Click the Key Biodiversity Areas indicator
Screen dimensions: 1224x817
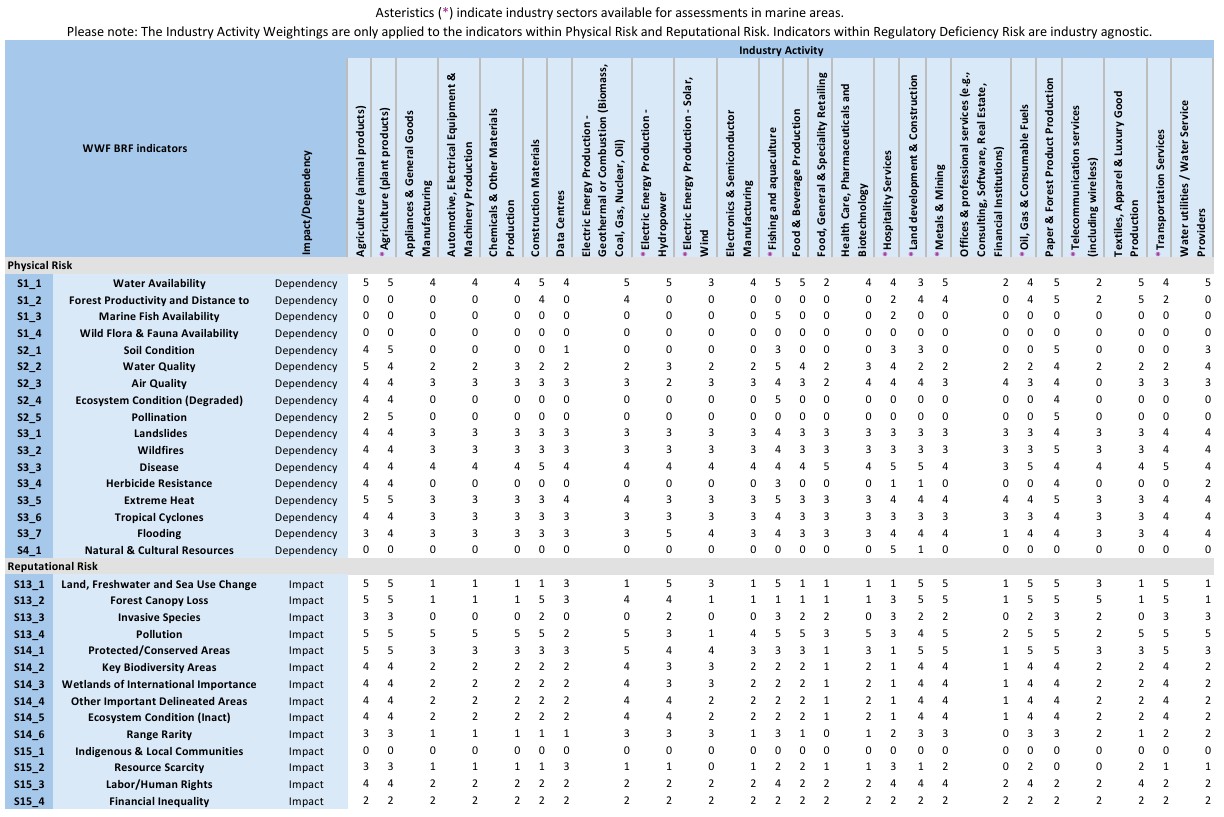click(x=159, y=667)
